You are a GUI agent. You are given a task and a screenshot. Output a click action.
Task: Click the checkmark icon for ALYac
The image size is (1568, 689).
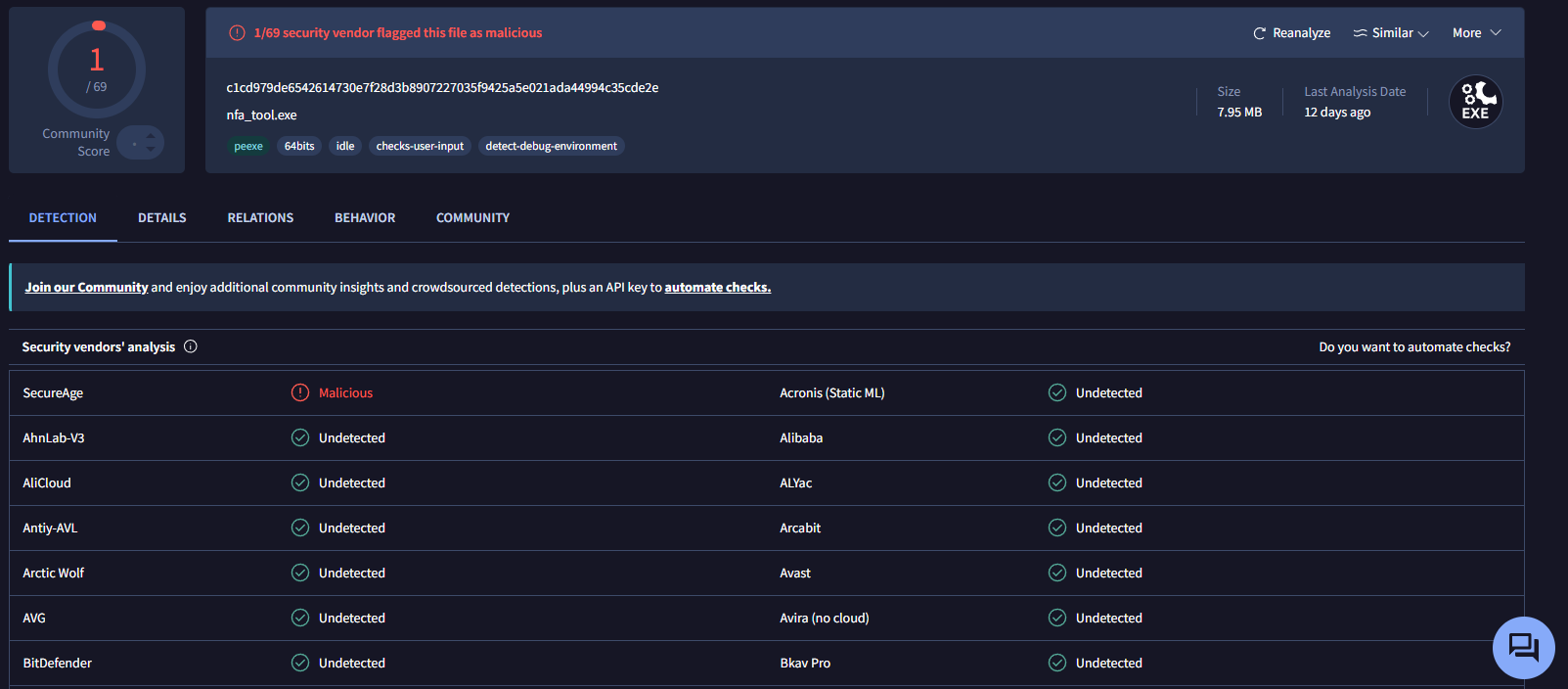(1057, 482)
